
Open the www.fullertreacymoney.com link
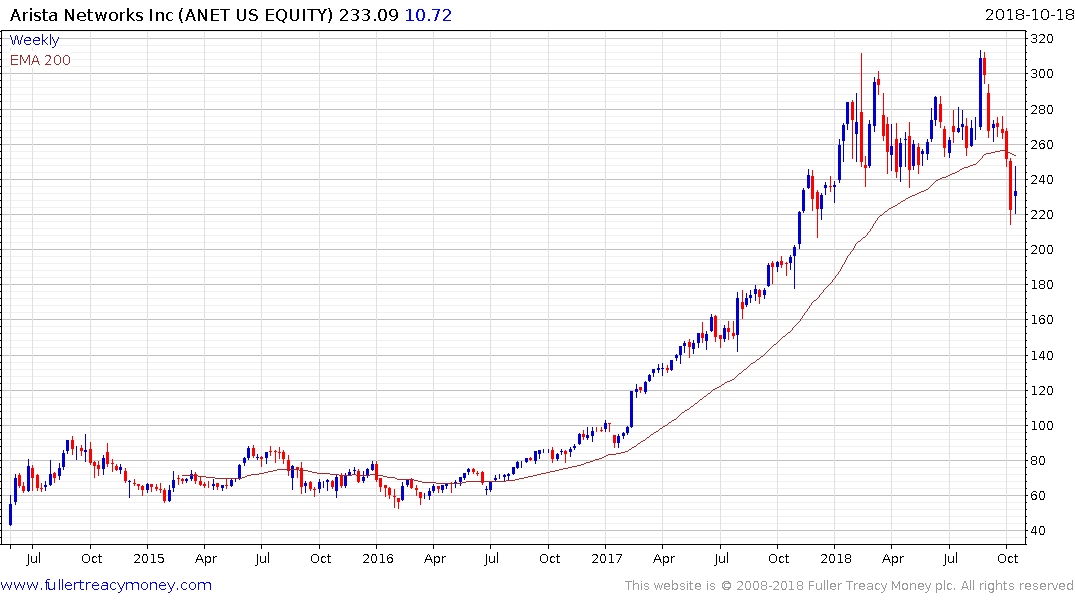tap(106, 585)
